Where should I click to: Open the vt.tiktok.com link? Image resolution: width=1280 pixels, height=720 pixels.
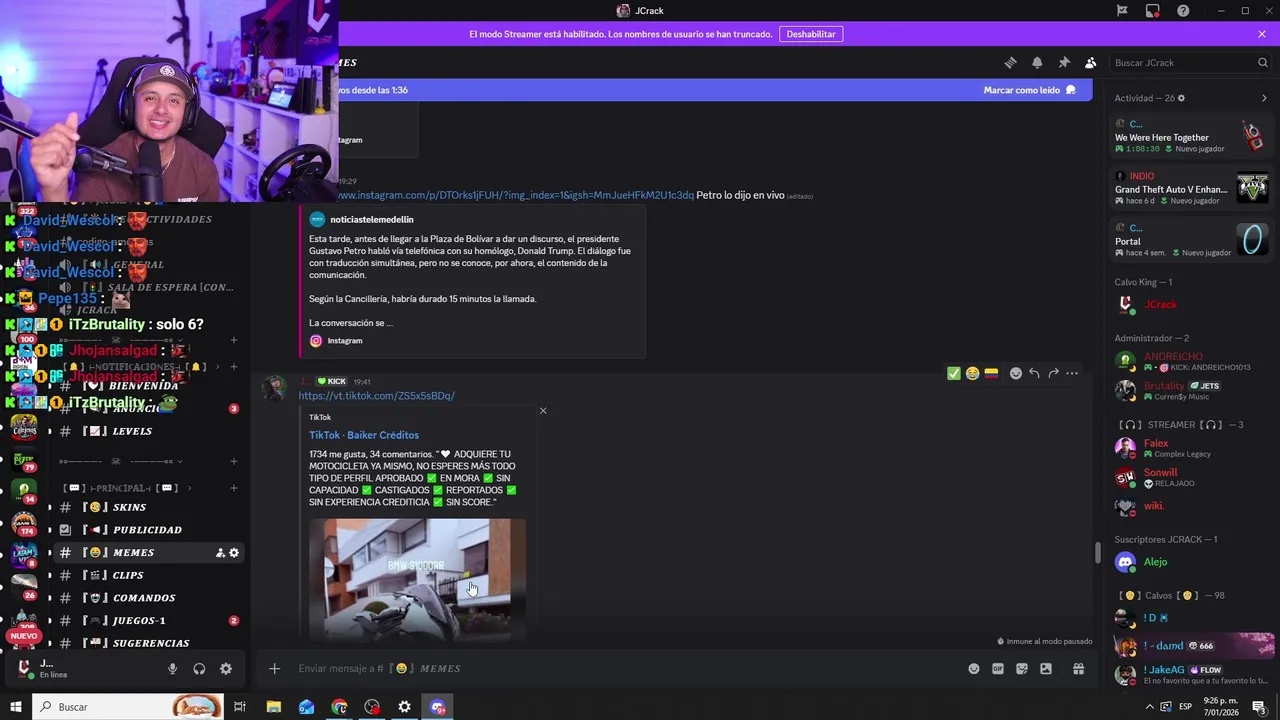(376, 396)
